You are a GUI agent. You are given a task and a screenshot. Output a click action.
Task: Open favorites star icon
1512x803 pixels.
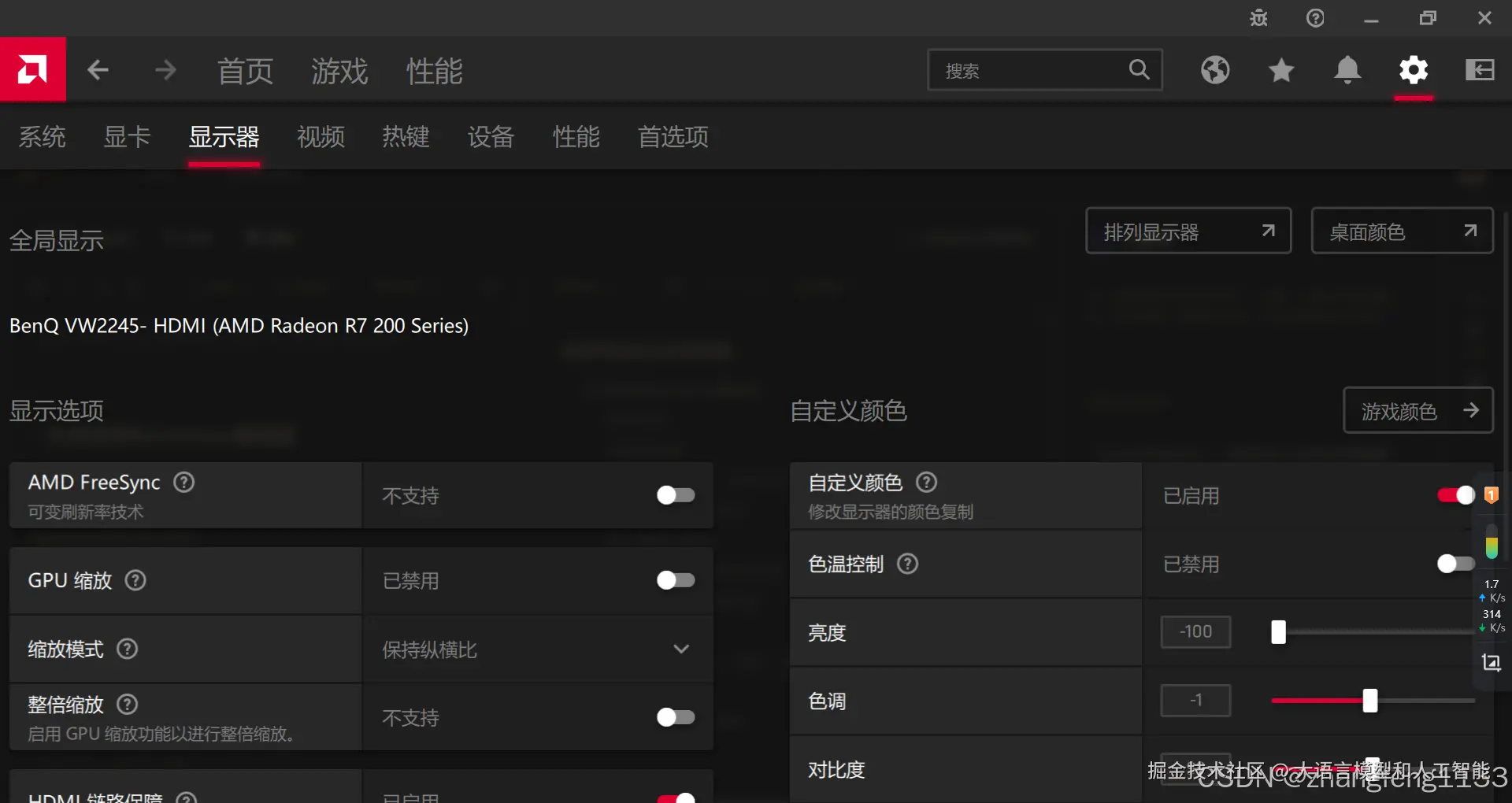point(1281,70)
